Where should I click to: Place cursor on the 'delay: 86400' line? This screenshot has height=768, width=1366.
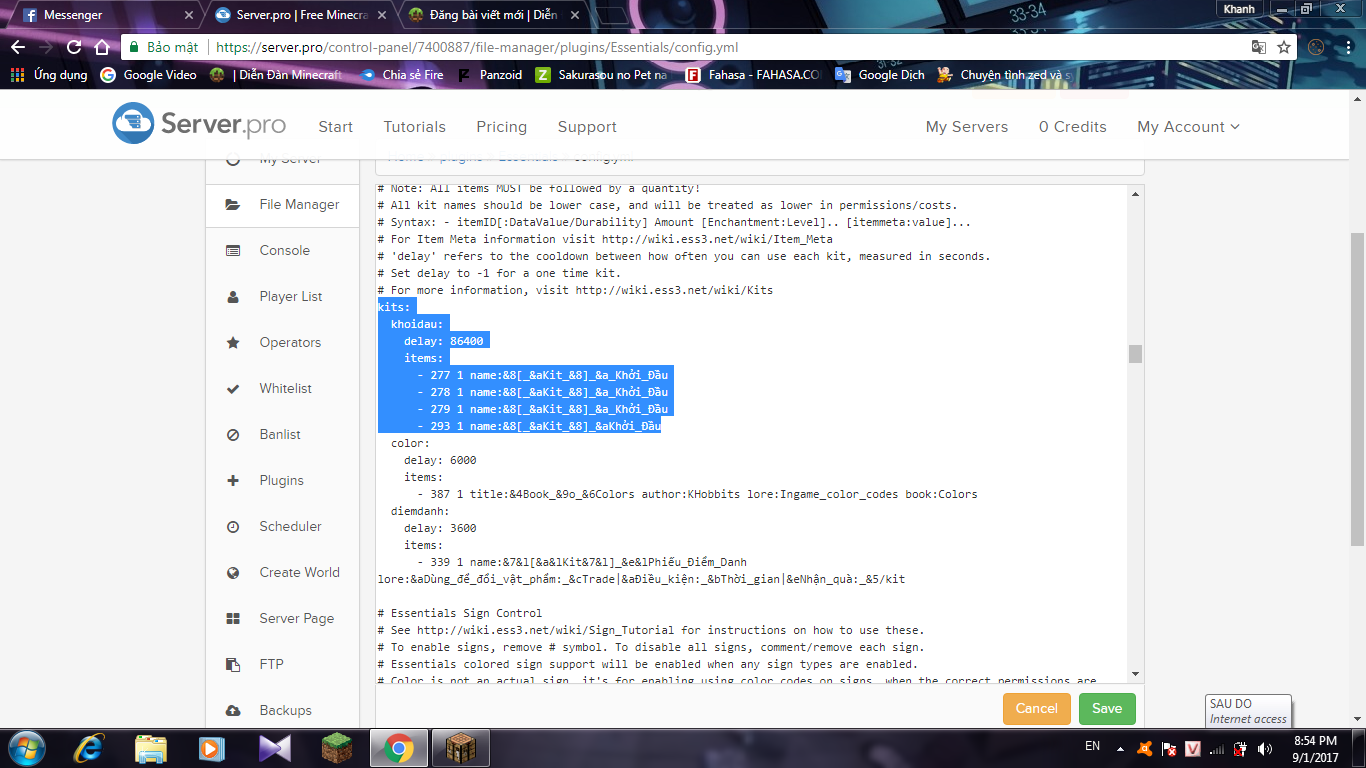click(443, 341)
